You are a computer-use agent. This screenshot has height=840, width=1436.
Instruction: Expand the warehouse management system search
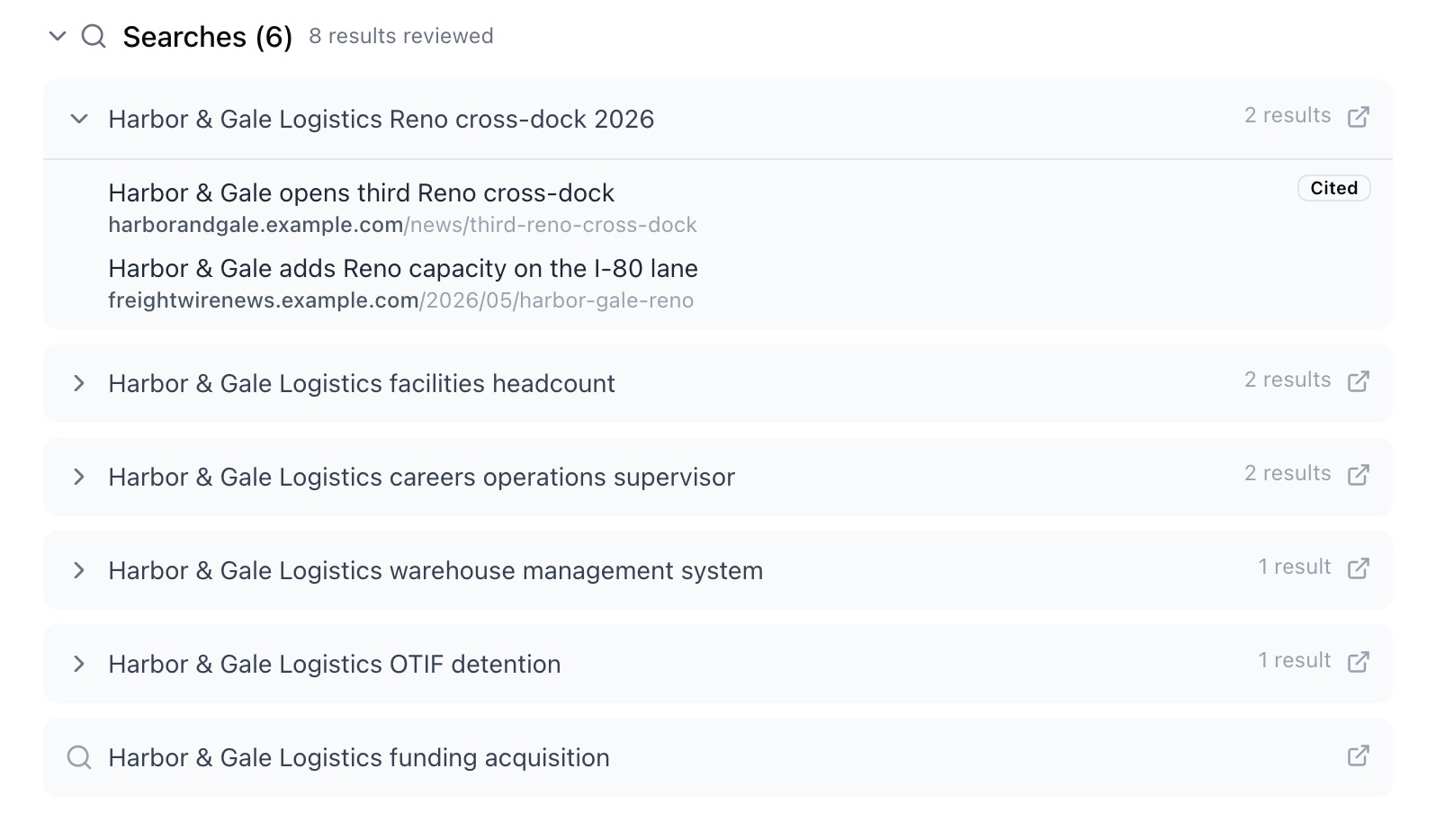tap(79, 570)
